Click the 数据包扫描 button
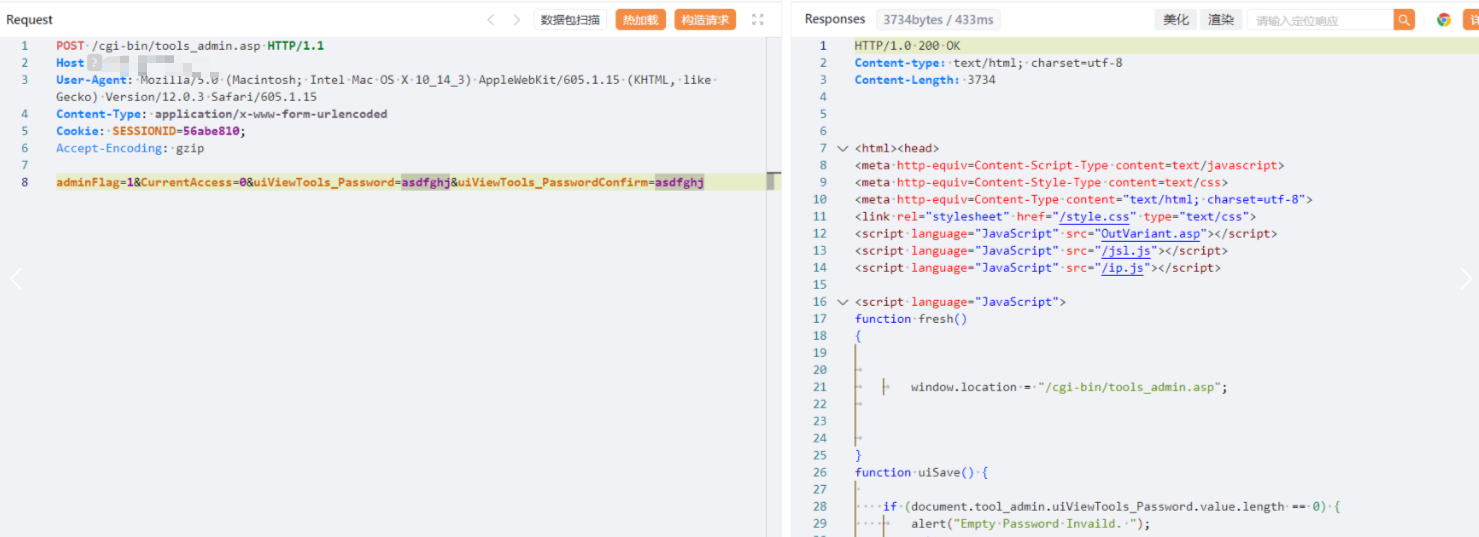1479x537 pixels. 571,19
